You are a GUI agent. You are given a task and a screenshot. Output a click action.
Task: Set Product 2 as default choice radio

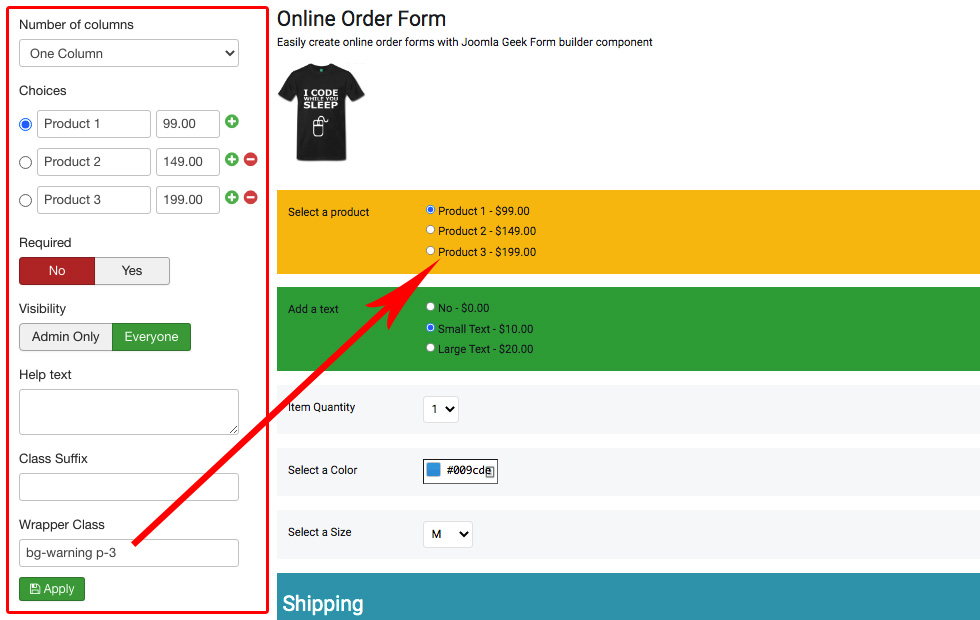tap(26, 162)
